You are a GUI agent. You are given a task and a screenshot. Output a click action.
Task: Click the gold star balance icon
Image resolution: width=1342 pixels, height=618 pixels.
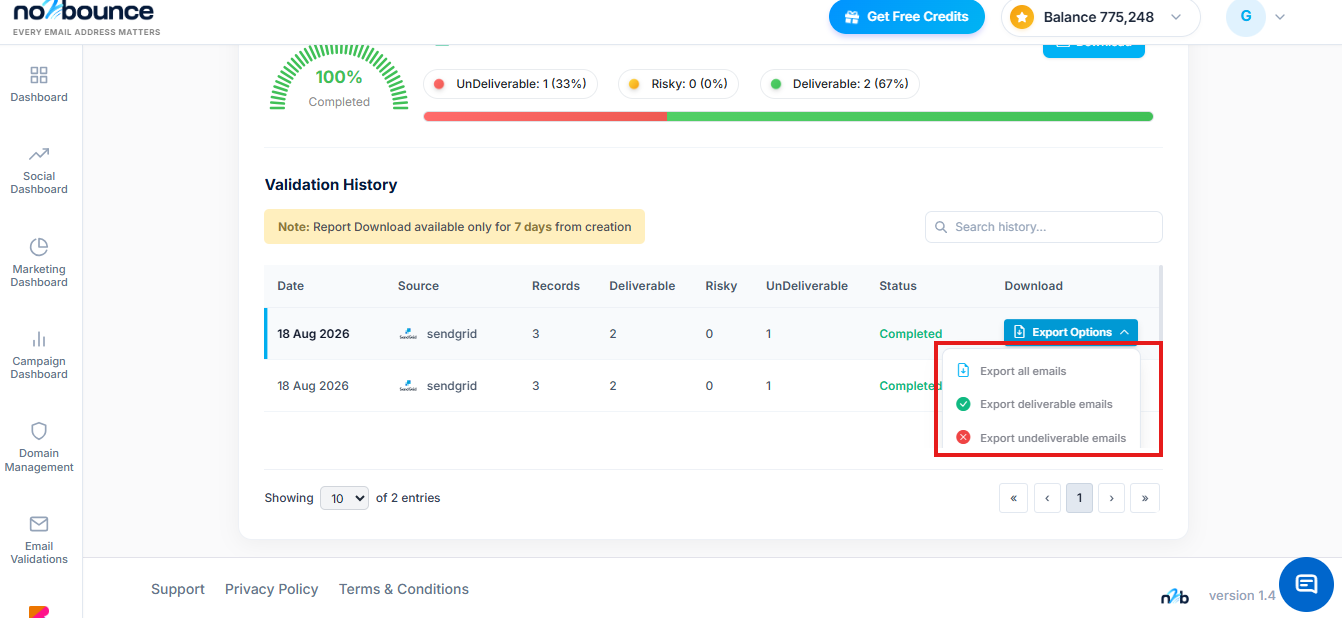click(x=1021, y=17)
